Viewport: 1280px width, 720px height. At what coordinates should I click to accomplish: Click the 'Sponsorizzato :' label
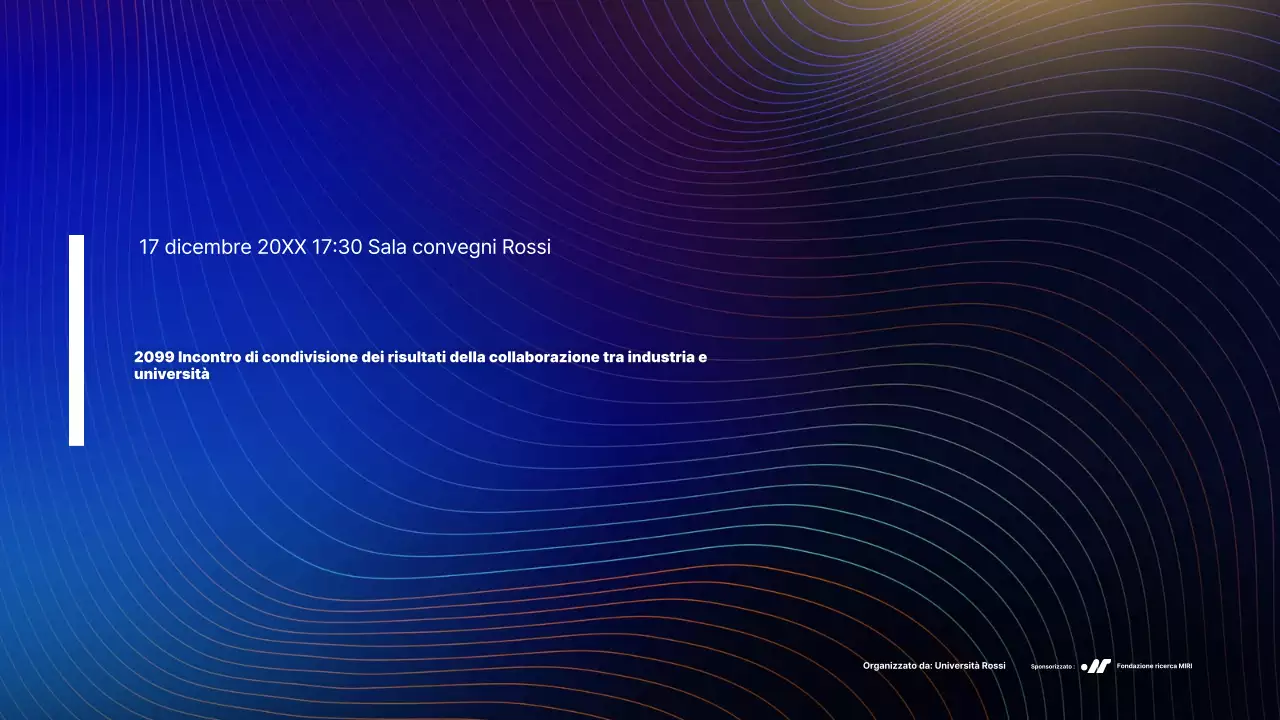1052,666
